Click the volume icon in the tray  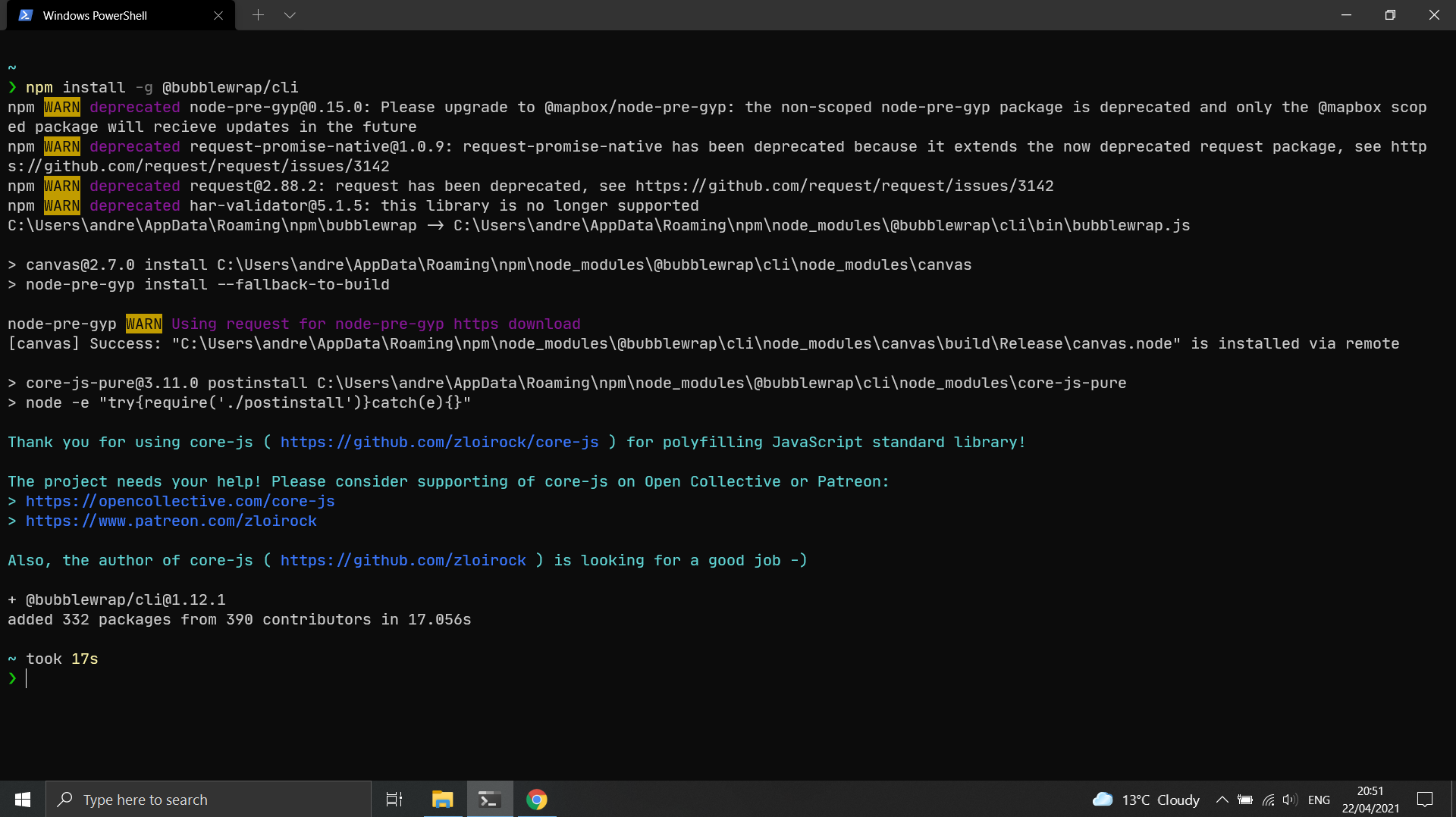[1289, 799]
